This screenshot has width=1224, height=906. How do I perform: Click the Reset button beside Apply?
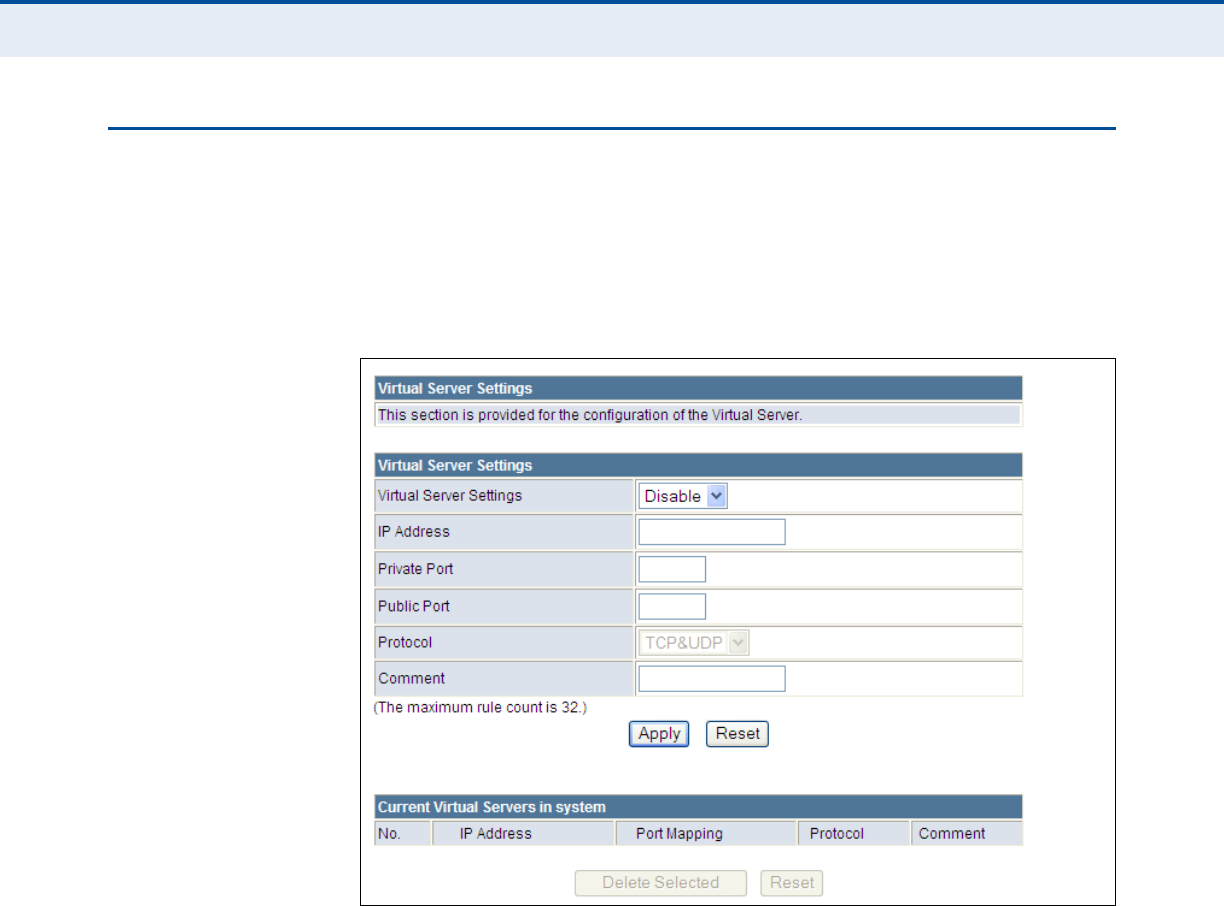pyautogui.click(x=738, y=734)
